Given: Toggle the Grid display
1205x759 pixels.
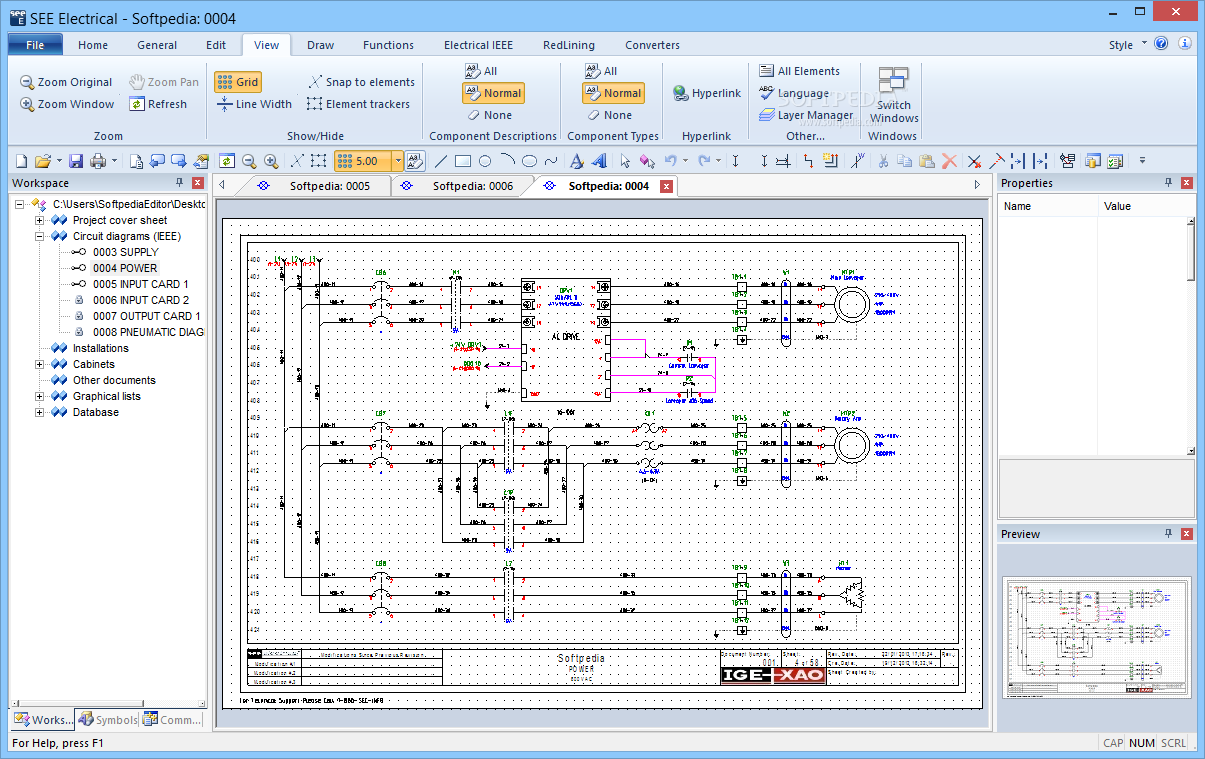Looking at the screenshot, I should (x=238, y=82).
